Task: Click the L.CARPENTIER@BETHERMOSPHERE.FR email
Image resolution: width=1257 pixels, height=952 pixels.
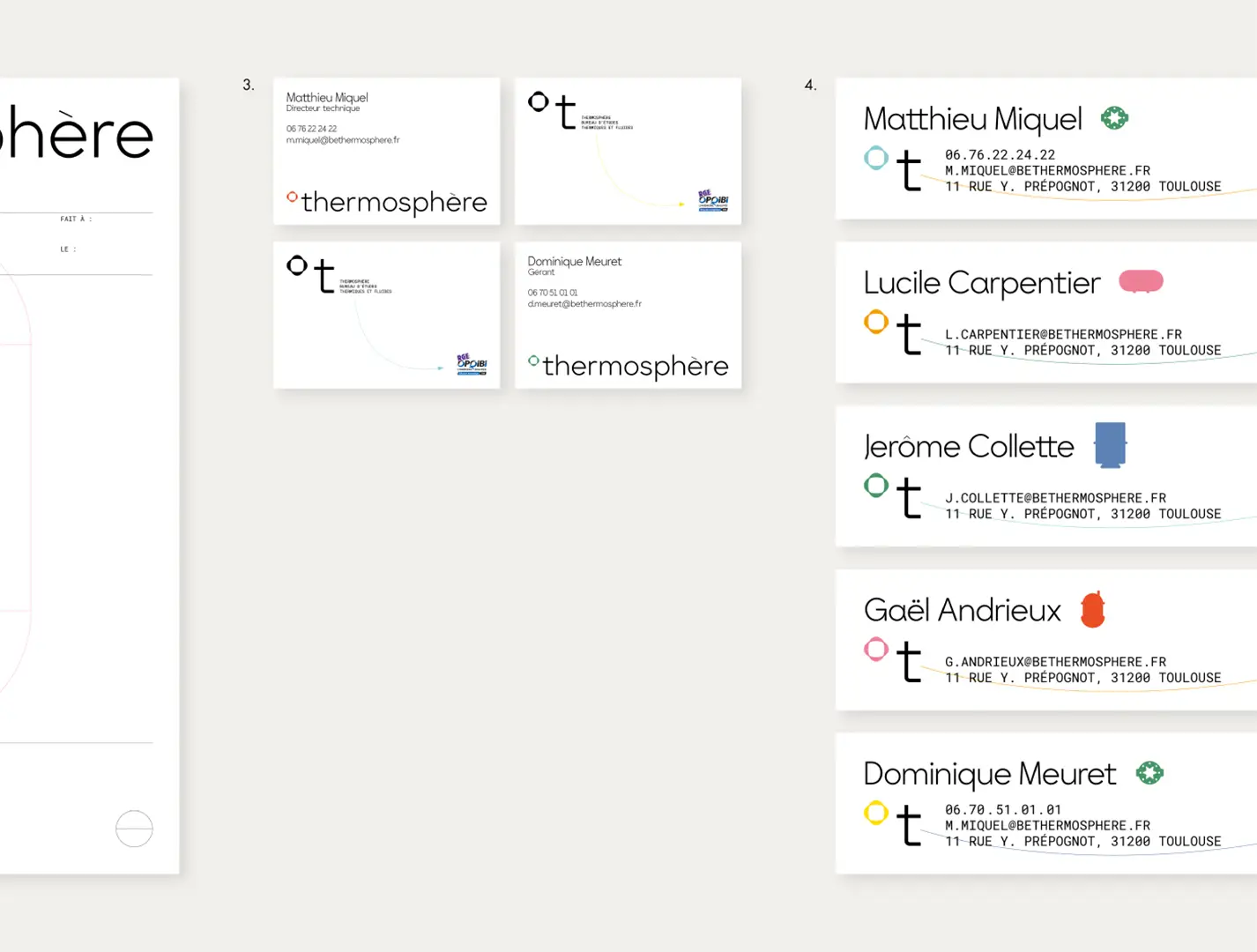Action: pyautogui.click(x=1063, y=334)
